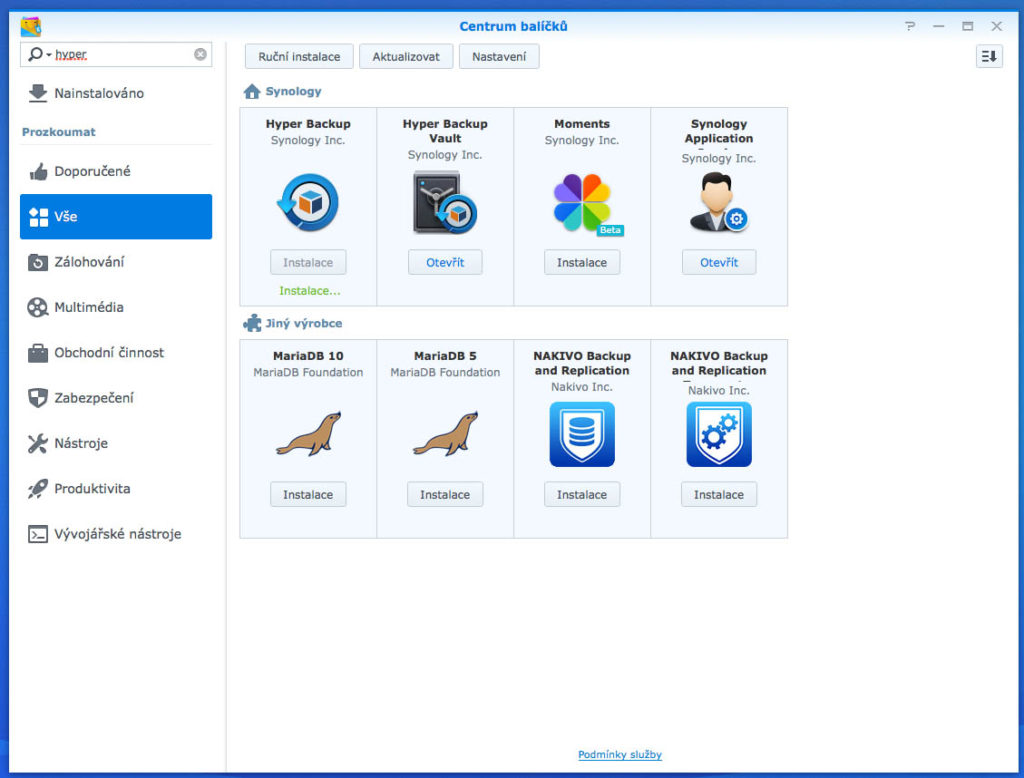Click the green Instalace... status text
The image size is (1024, 778).
click(x=310, y=291)
